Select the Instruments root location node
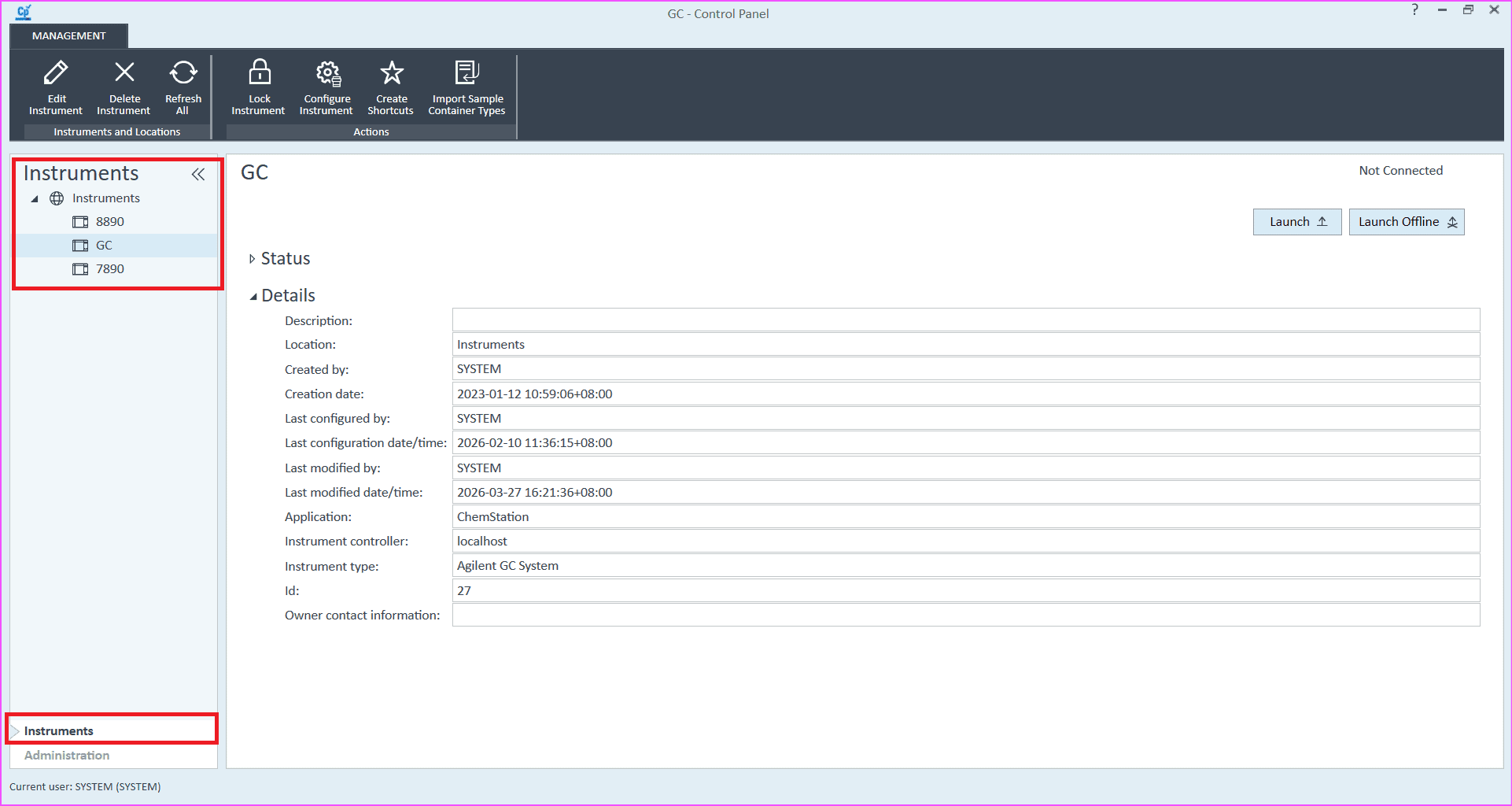Viewport: 1512px width, 806px height. (106, 198)
